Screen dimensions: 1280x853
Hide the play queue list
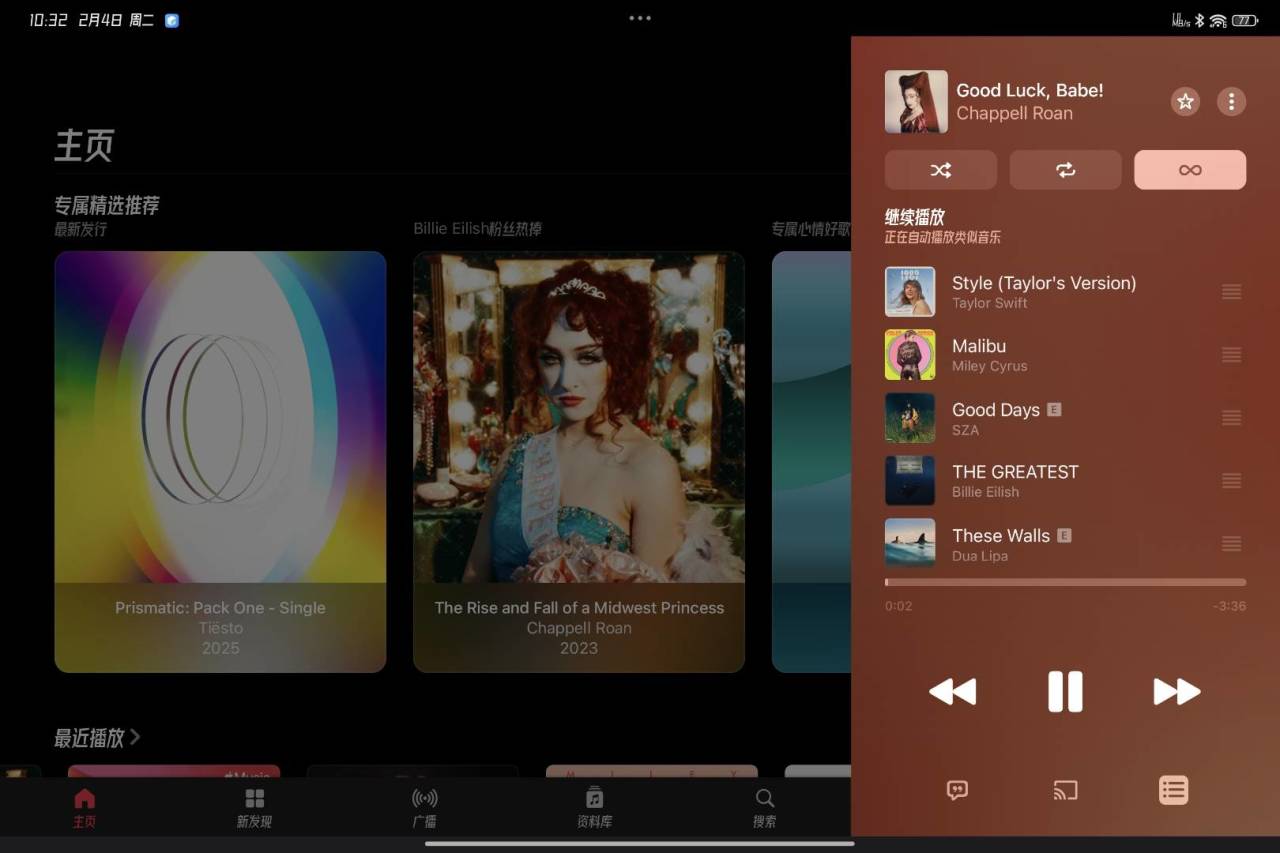(1173, 790)
